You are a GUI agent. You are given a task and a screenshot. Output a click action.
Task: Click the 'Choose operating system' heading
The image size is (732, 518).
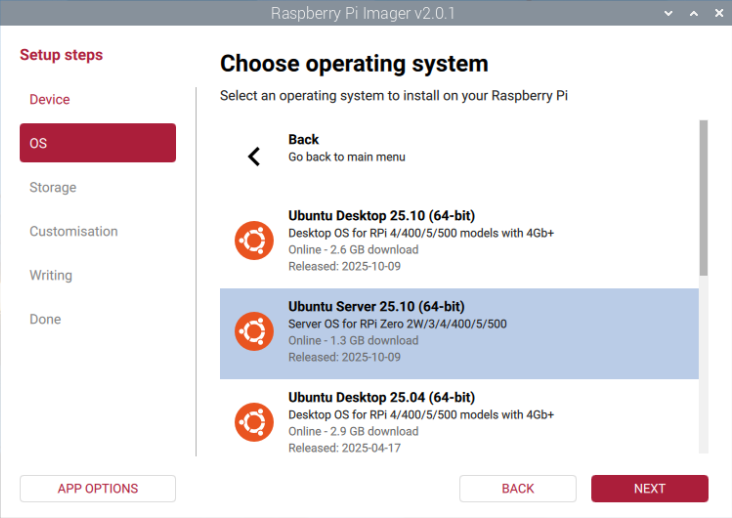354,64
